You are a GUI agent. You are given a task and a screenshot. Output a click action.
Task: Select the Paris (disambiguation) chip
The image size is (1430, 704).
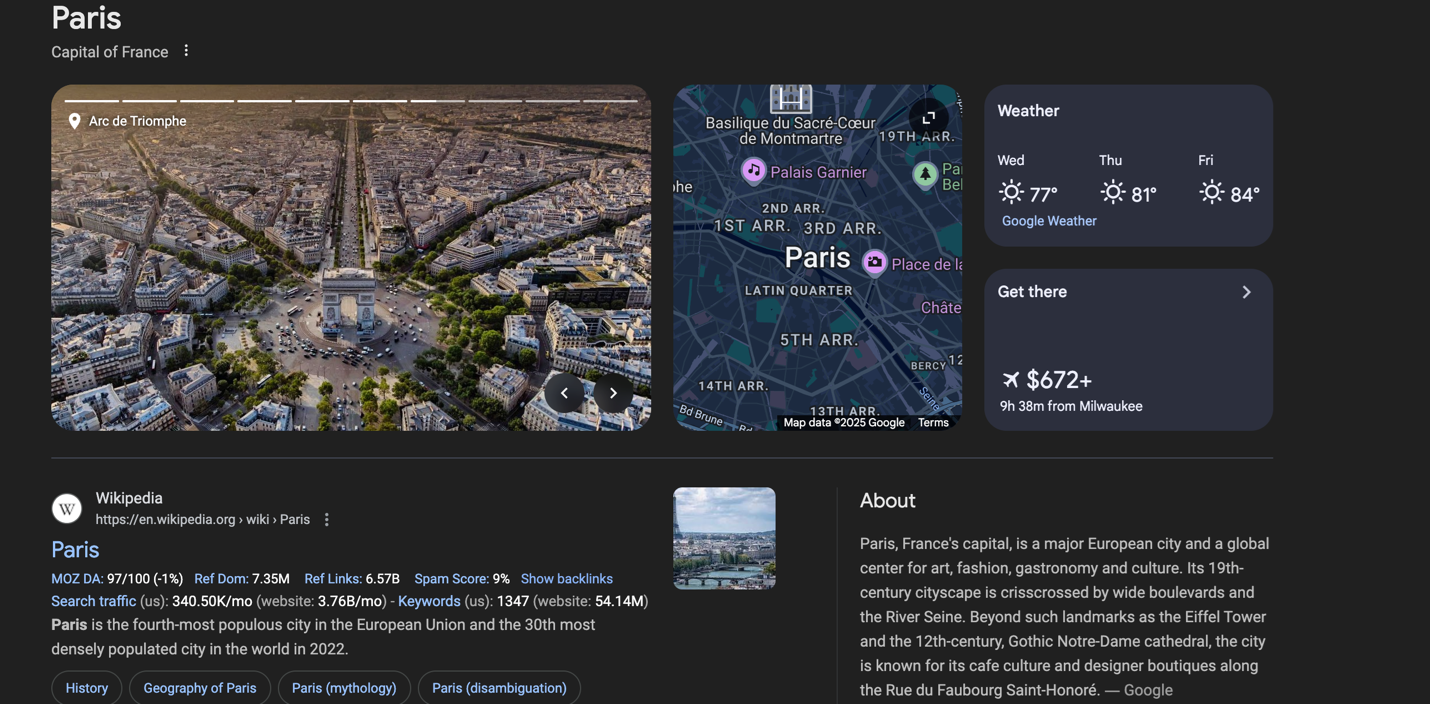point(499,688)
